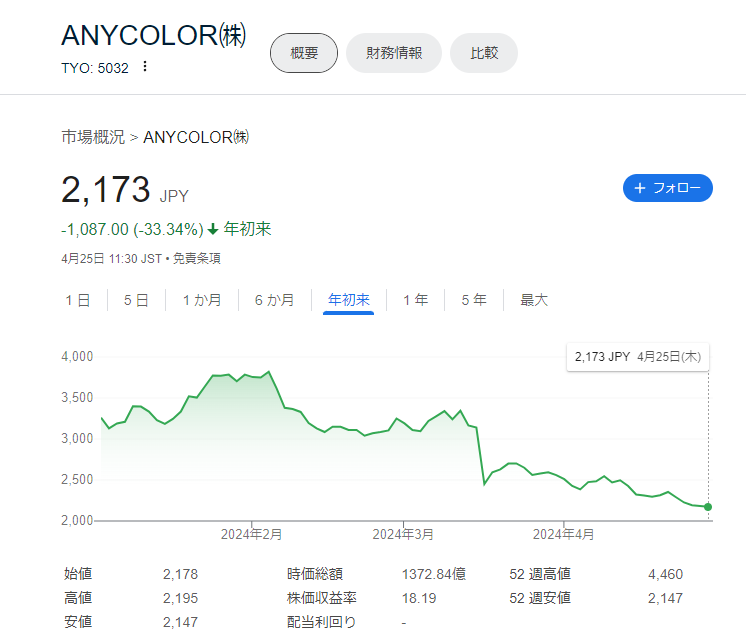Open the three-dot menu beside TYO: 5032
Screen dimensions: 746x643
(145, 67)
